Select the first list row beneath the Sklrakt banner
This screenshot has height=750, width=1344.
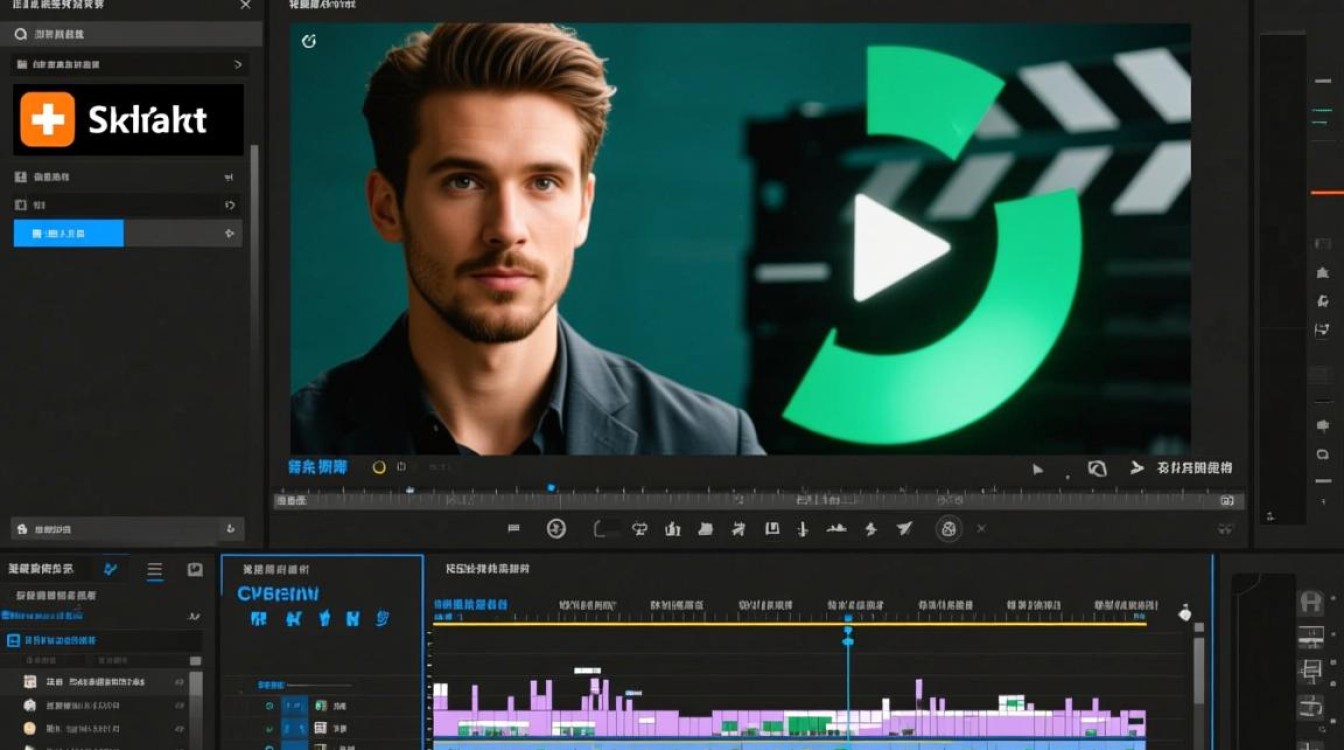pos(128,177)
